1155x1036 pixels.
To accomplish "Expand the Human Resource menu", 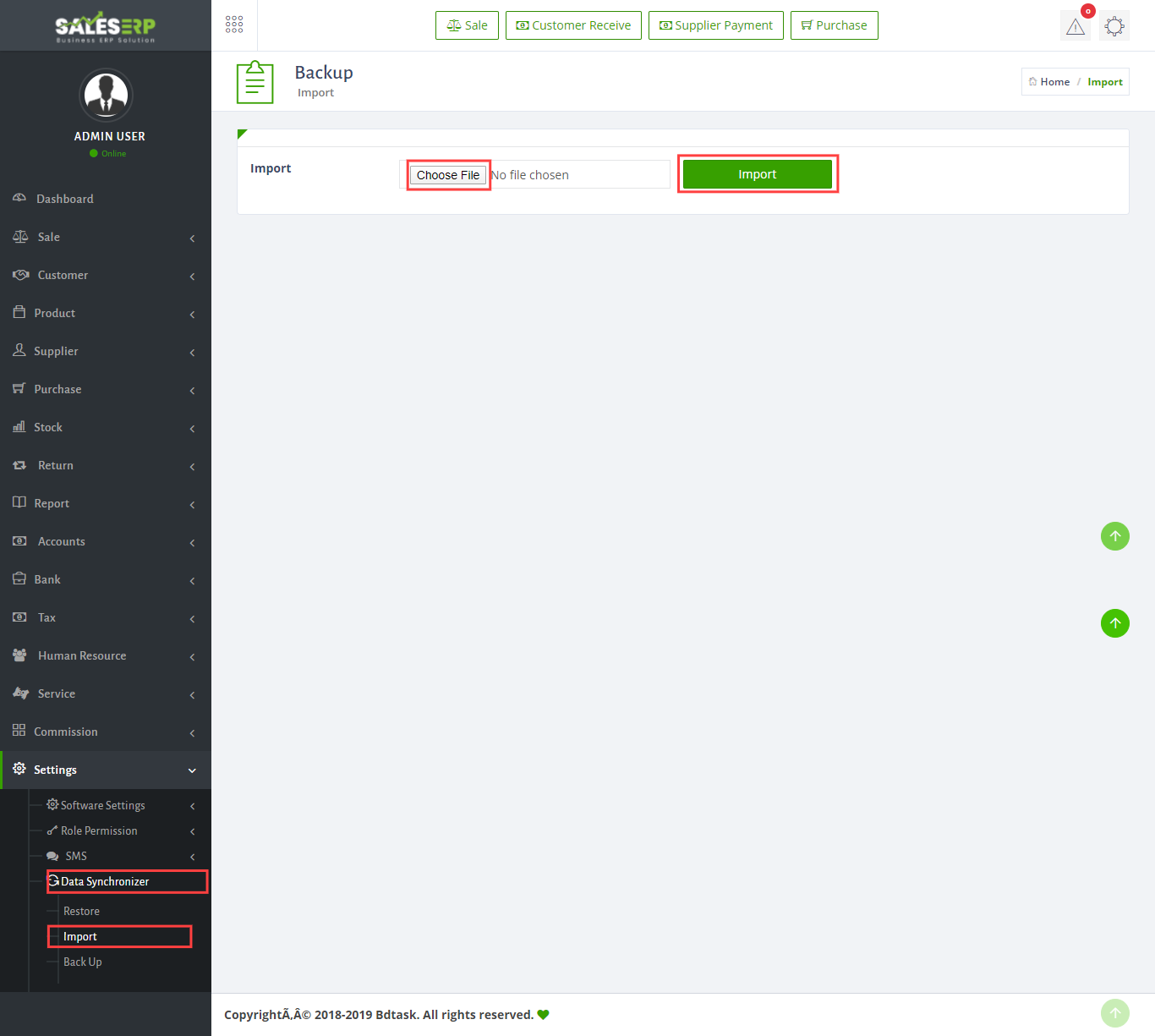I will pyautogui.click(x=106, y=655).
